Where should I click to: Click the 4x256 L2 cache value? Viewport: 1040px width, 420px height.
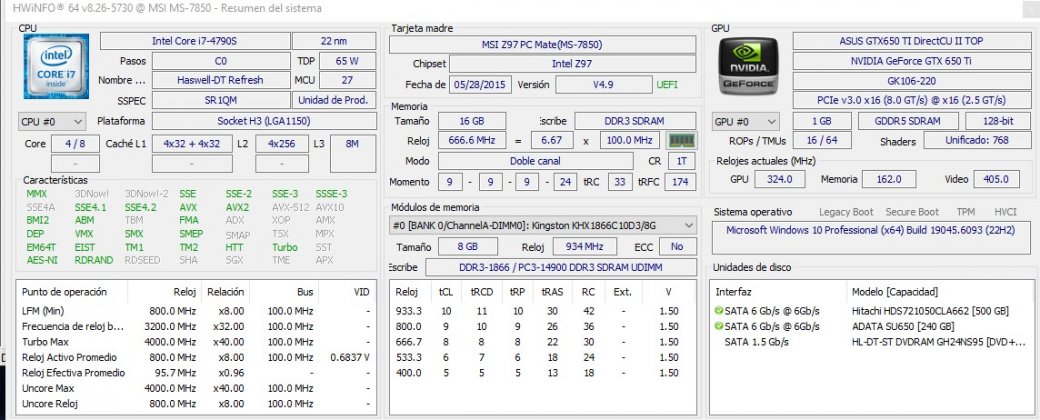(x=281, y=143)
